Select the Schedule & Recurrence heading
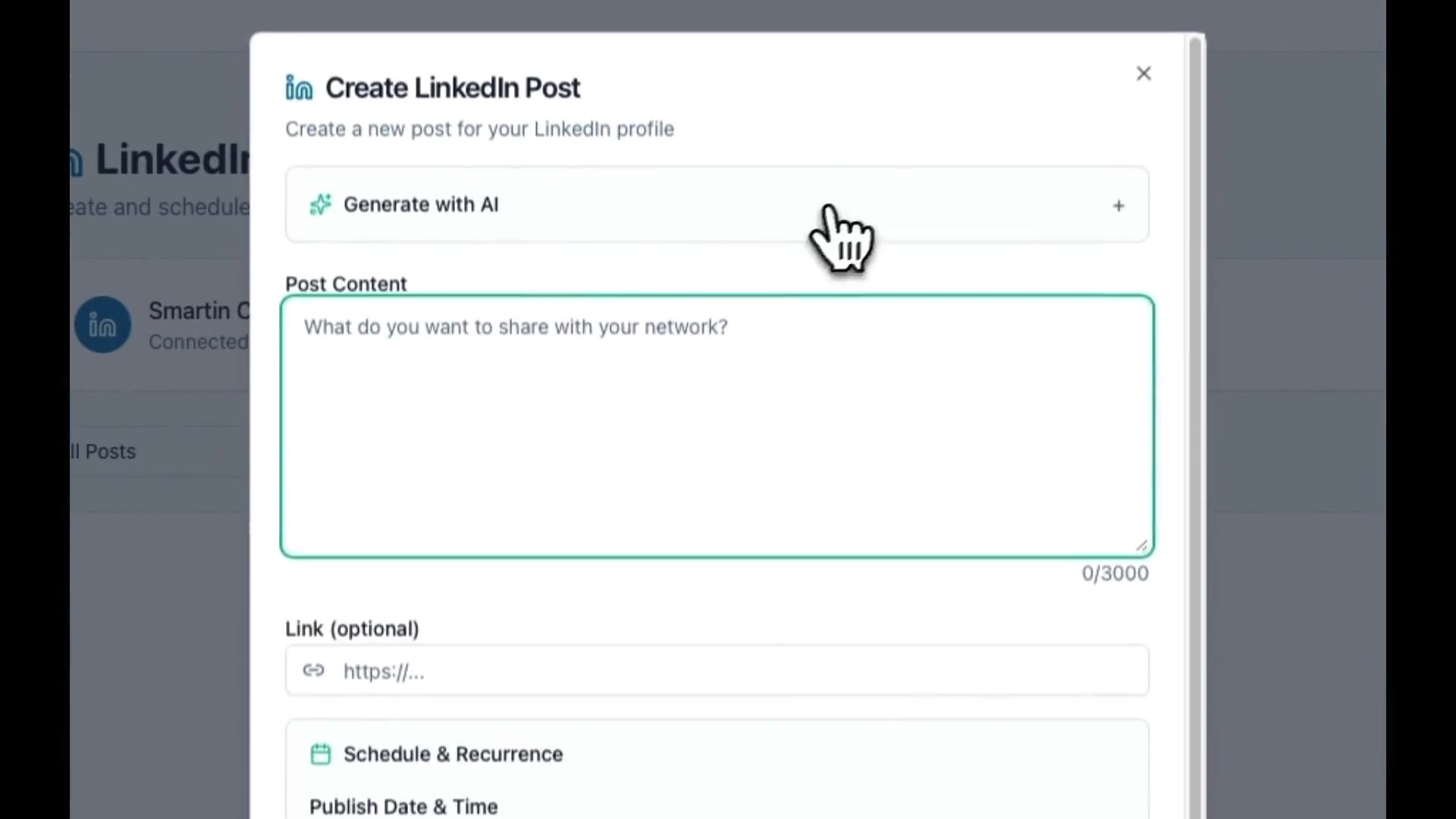 coord(453,755)
